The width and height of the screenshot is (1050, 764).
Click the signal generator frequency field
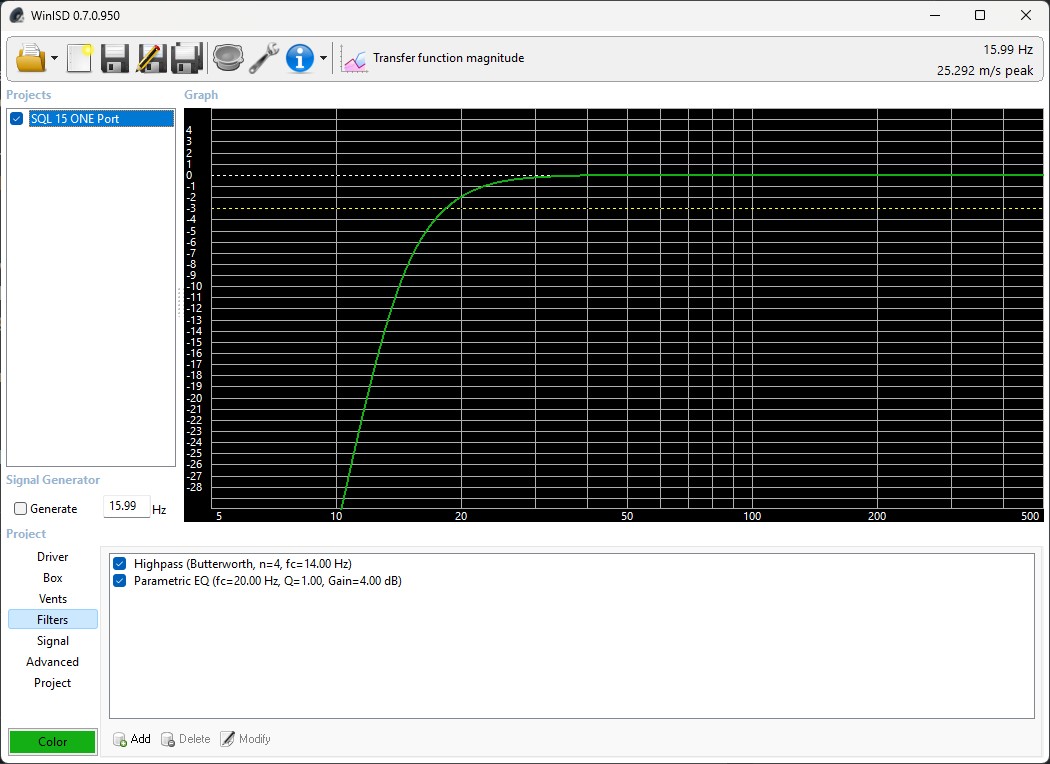(126, 506)
